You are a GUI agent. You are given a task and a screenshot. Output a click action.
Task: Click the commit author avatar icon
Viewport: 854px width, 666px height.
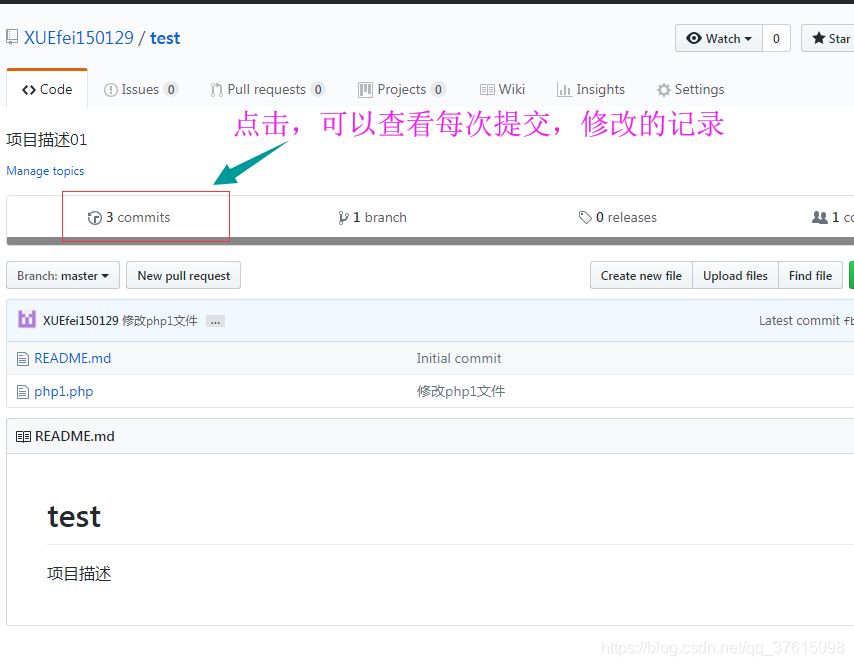[26, 320]
